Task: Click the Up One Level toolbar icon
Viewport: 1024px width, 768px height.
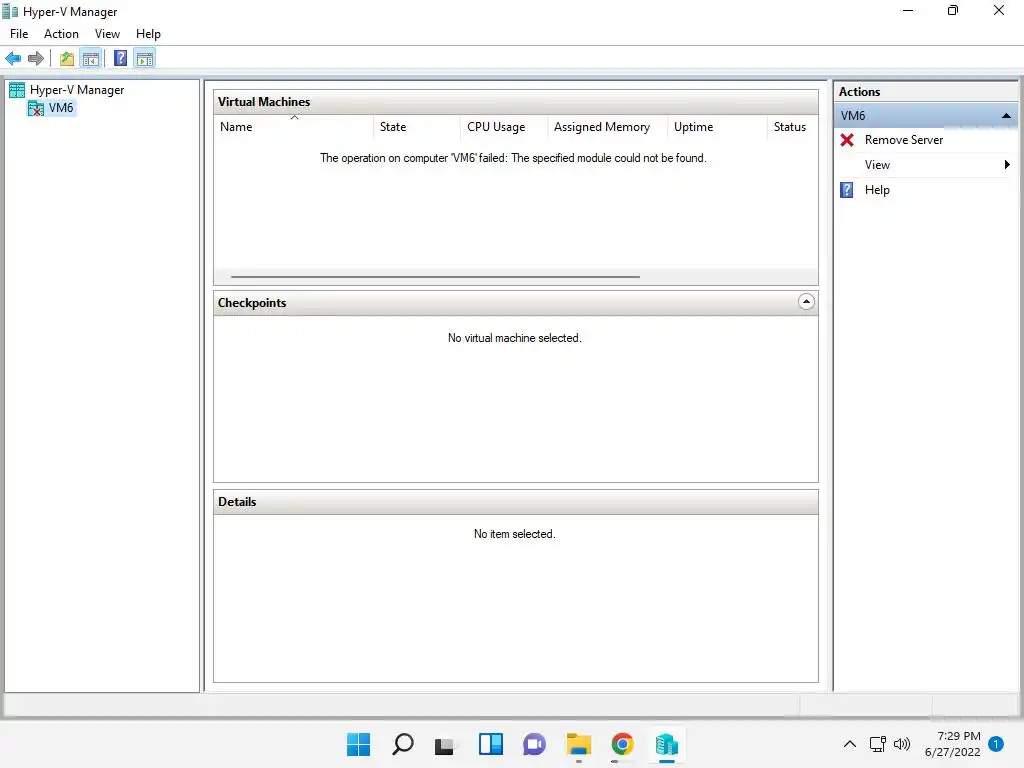Action: (x=67, y=59)
